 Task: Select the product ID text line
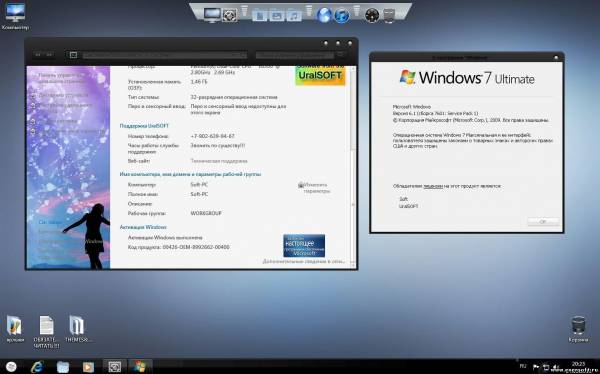click(x=179, y=247)
